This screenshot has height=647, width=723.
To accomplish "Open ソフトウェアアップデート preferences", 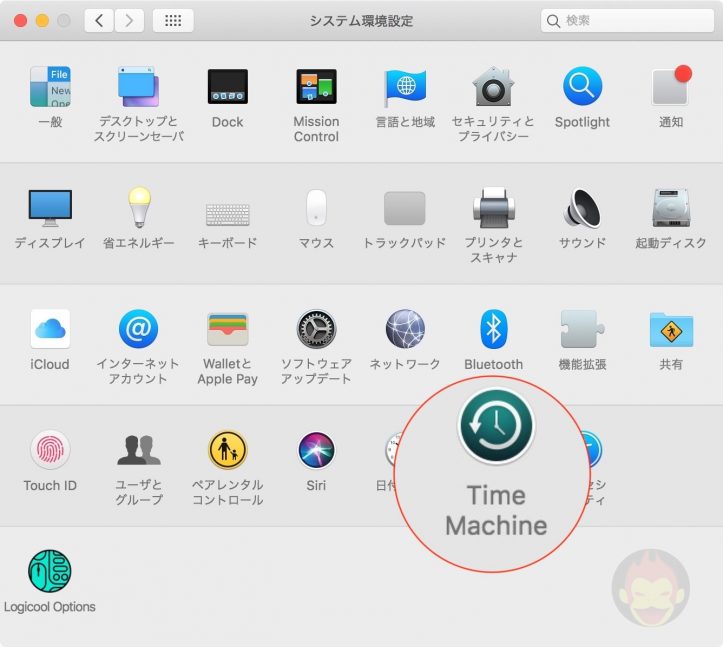I will [316, 329].
